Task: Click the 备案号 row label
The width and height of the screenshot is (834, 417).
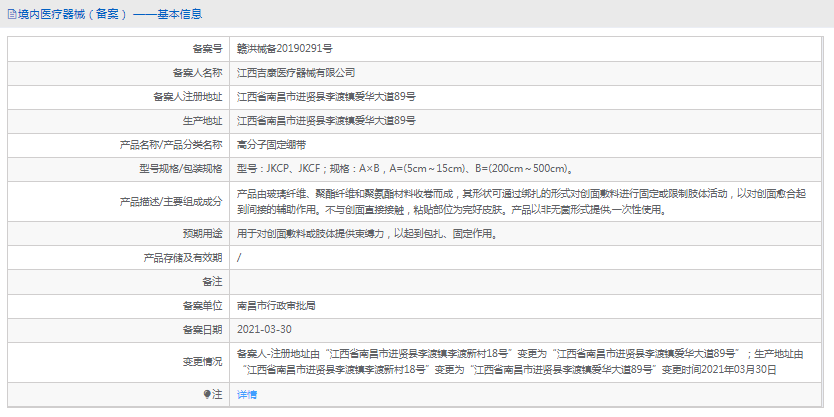Action: pyautogui.click(x=207, y=49)
